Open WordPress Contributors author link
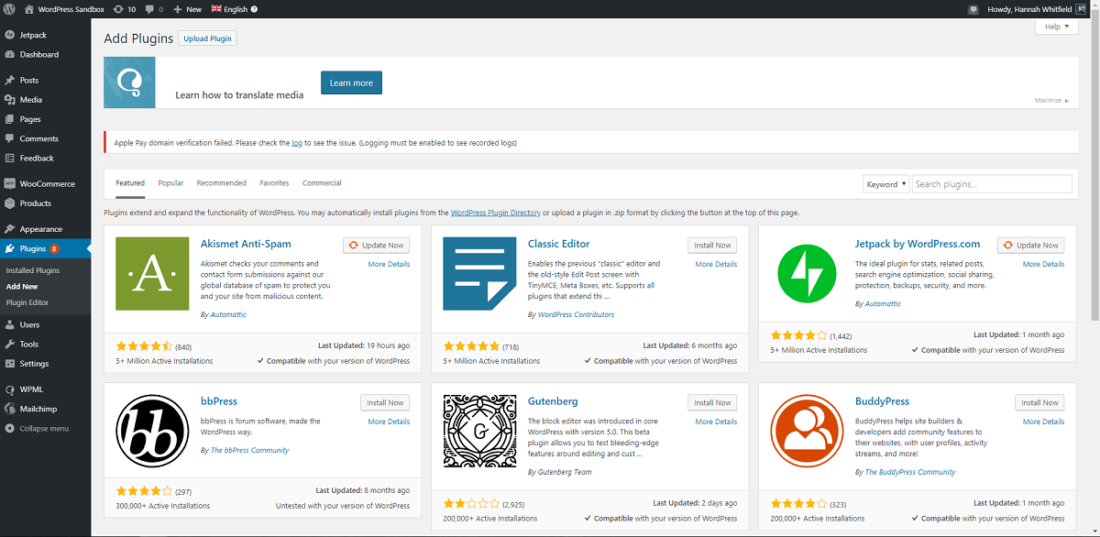Image resolution: width=1100 pixels, height=537 pixels. click(x=576, y=314)
